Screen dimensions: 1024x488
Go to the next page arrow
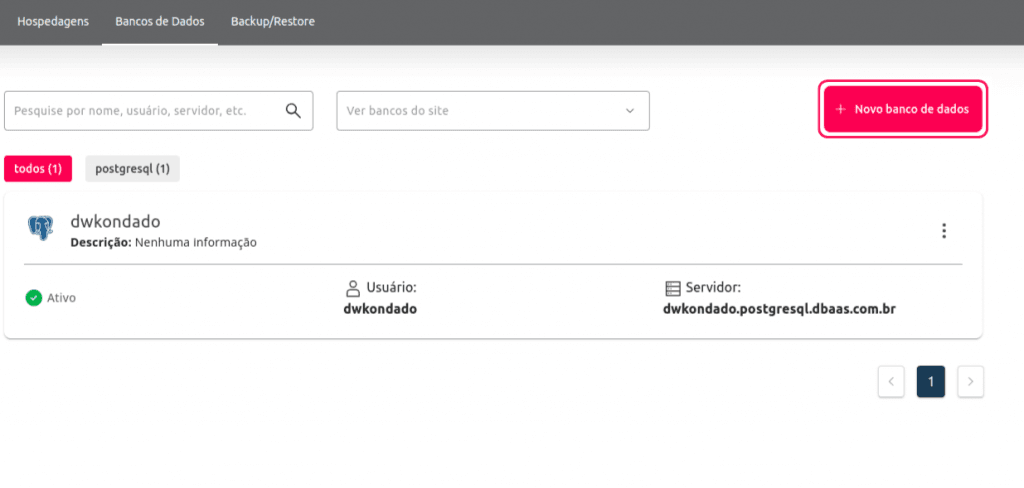(x=970, y=381)
